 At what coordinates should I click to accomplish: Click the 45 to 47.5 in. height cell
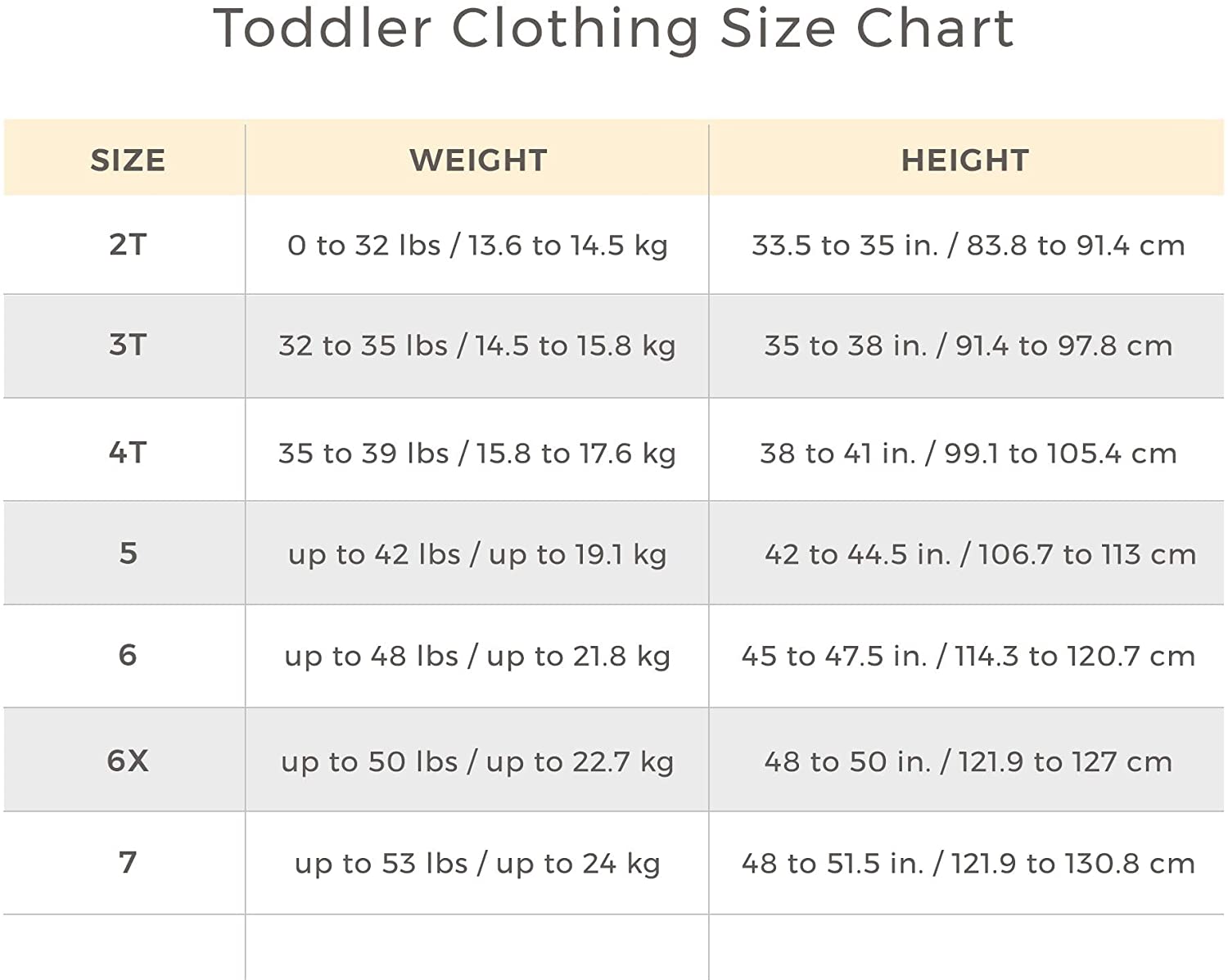click(x=968, y=656)
